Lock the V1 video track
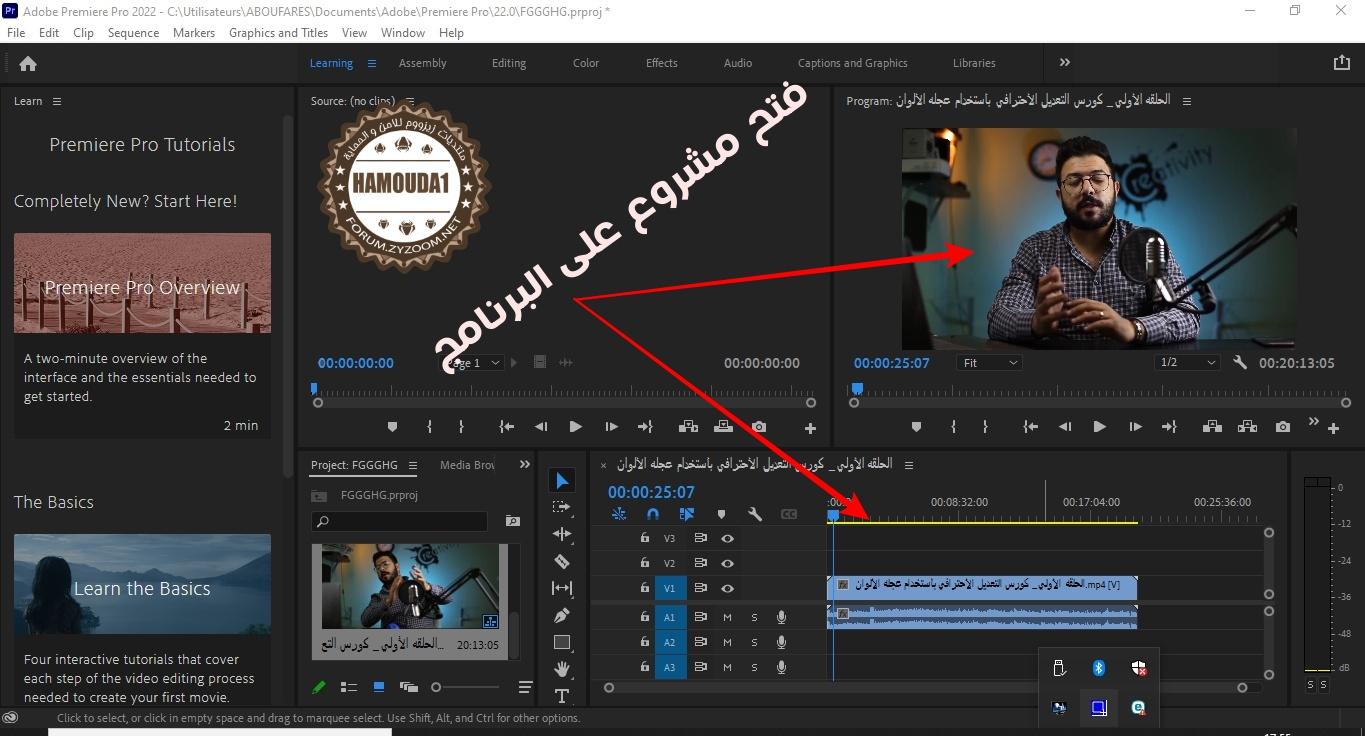 (644, 588)
